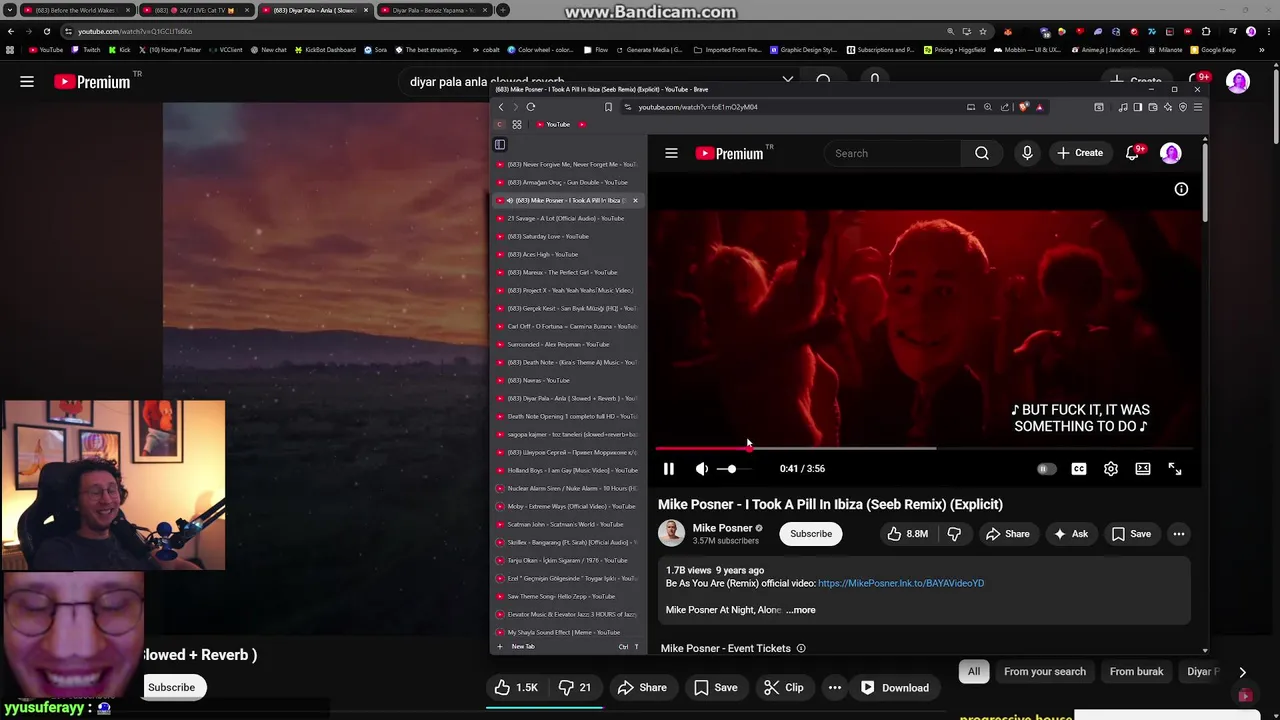Click the front window address bar URL
The width and height of the screenshot is (1280, 720).
coord(698,107)
